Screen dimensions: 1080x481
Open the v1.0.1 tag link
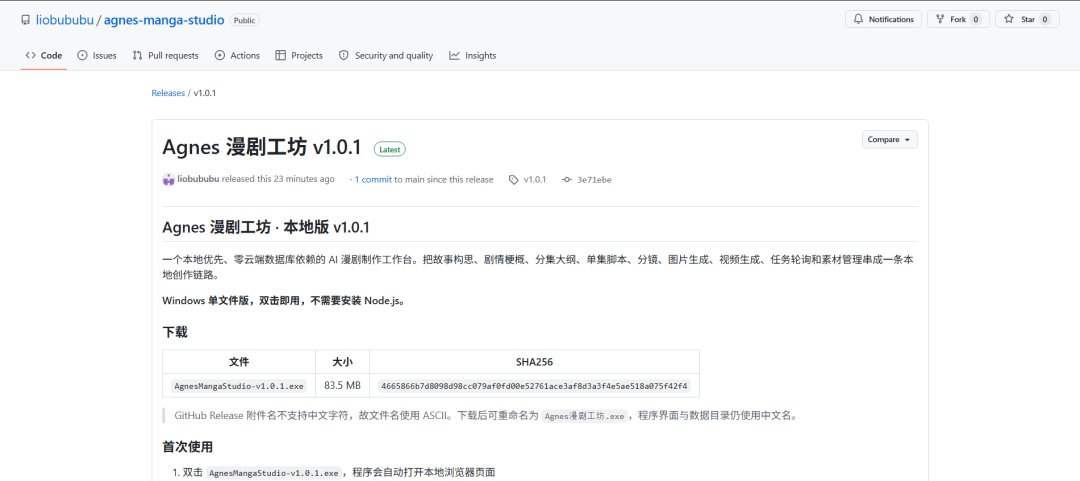tap(534, 180)
